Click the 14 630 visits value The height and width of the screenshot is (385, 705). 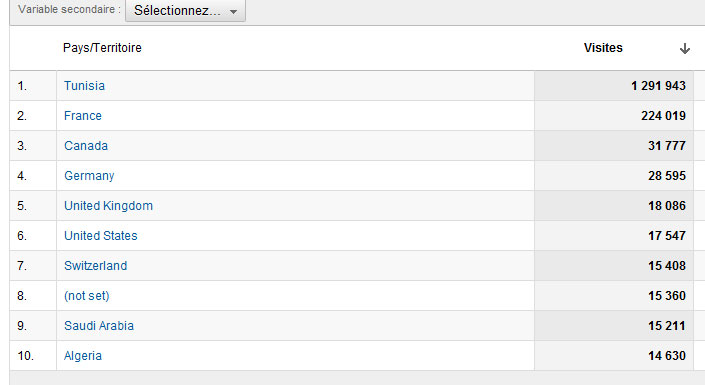[667, 356]
